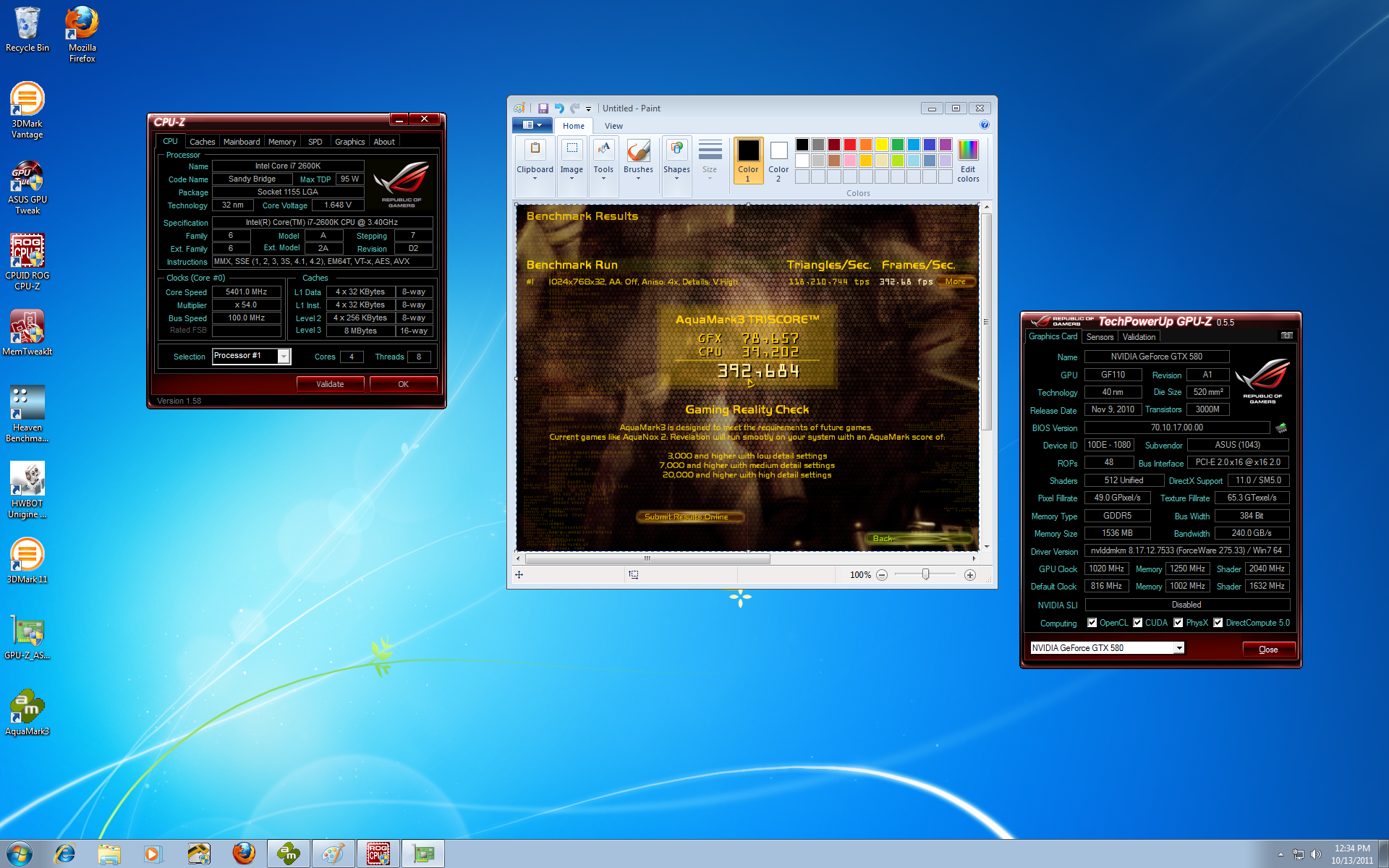
Task: Switch to the Validation tab in GPU-Z
Action: (1139, 337)
